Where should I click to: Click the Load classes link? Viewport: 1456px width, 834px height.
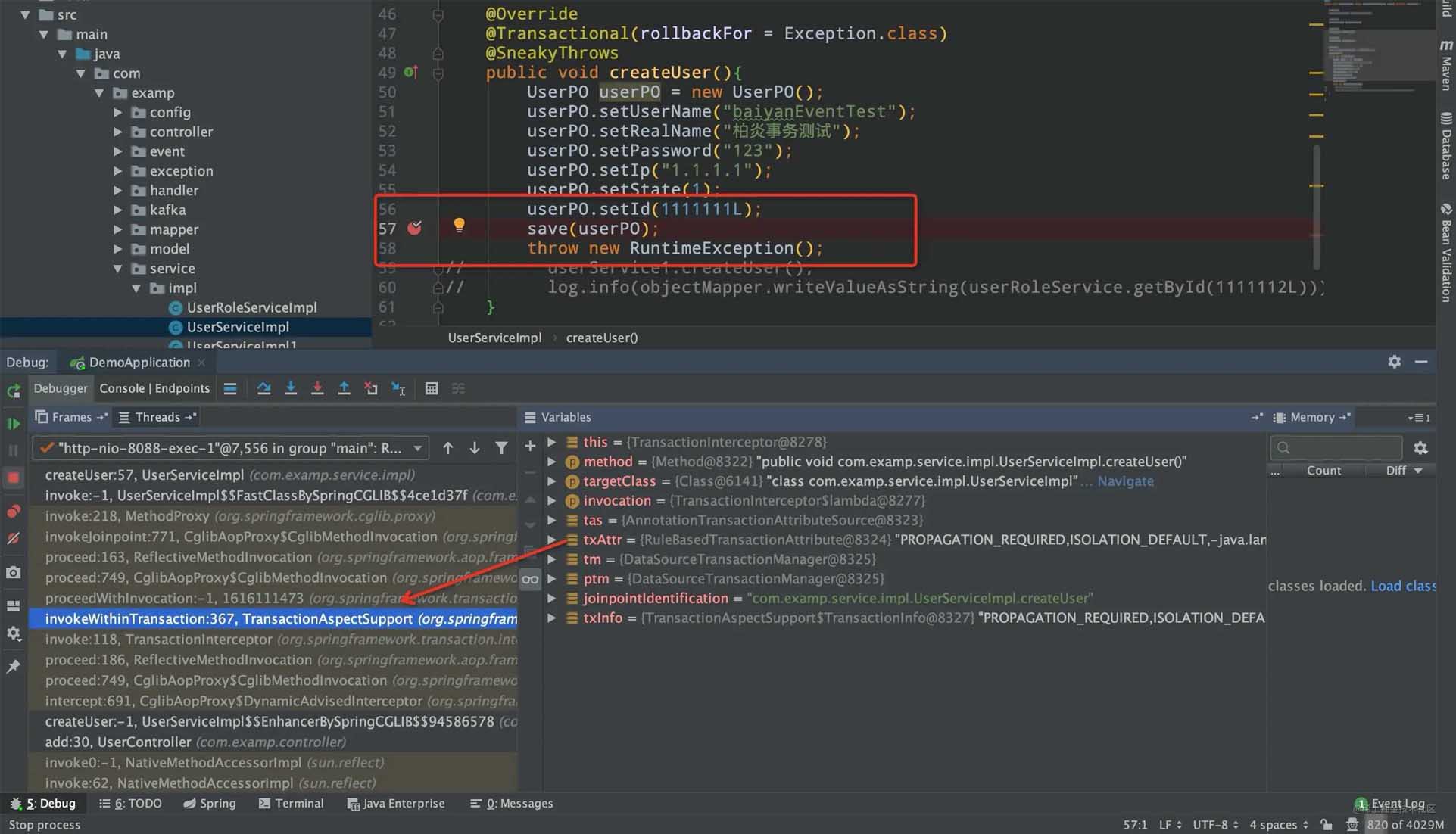(1403, 586)
